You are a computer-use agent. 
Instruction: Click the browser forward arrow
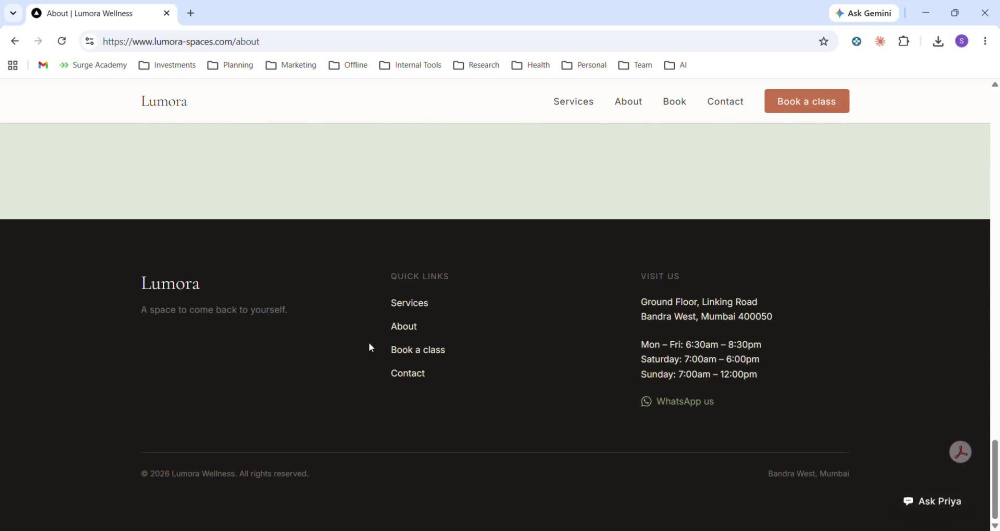[38, 41]
